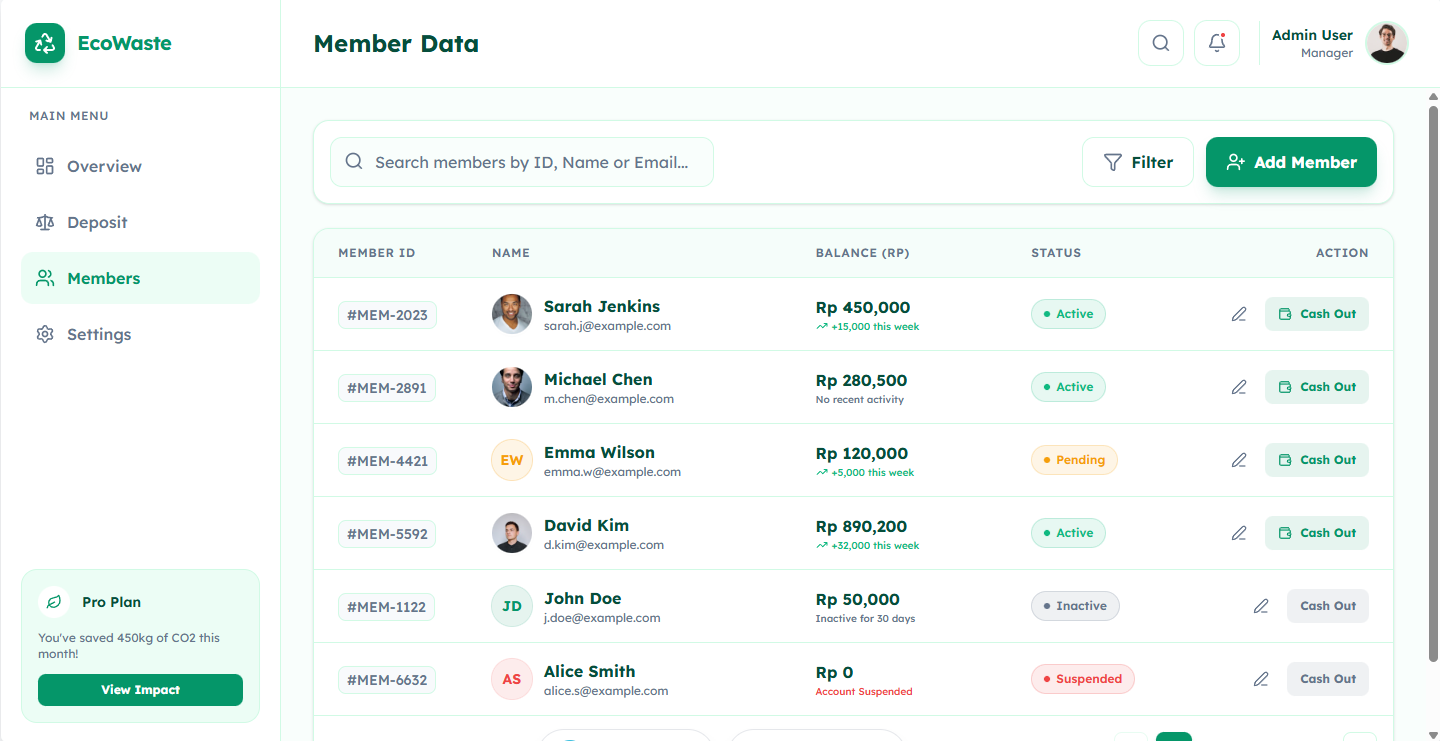This screenshot has width=1440, height=741.
Task: Click the EcoWaste recycle logo
Action: click(45, 43)
